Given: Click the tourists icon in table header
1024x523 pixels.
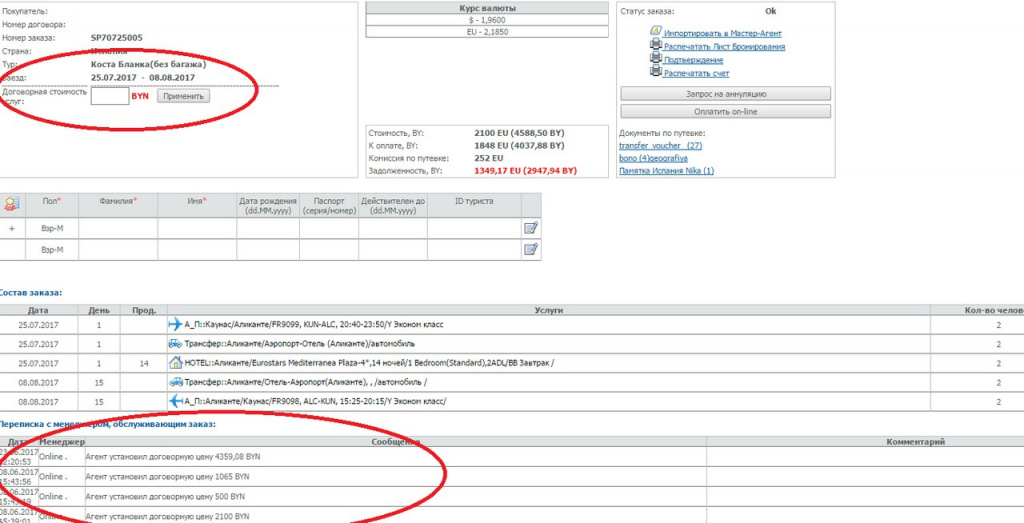Looking at the screenshot, I should coord(12,204).
